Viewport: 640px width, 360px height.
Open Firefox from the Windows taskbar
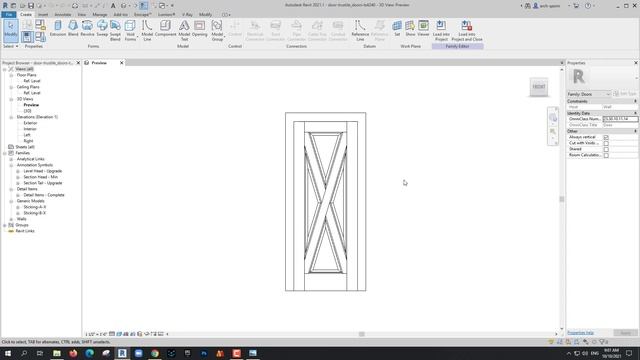click(x=73, y=353)
